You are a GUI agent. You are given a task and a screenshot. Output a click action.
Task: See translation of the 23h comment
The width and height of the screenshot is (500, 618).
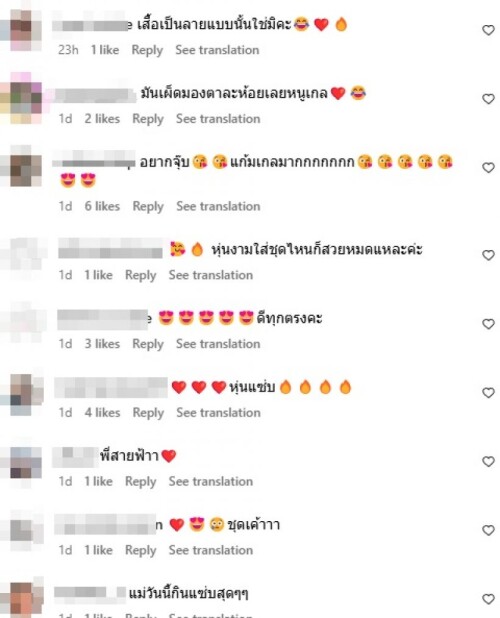(217, 50)
